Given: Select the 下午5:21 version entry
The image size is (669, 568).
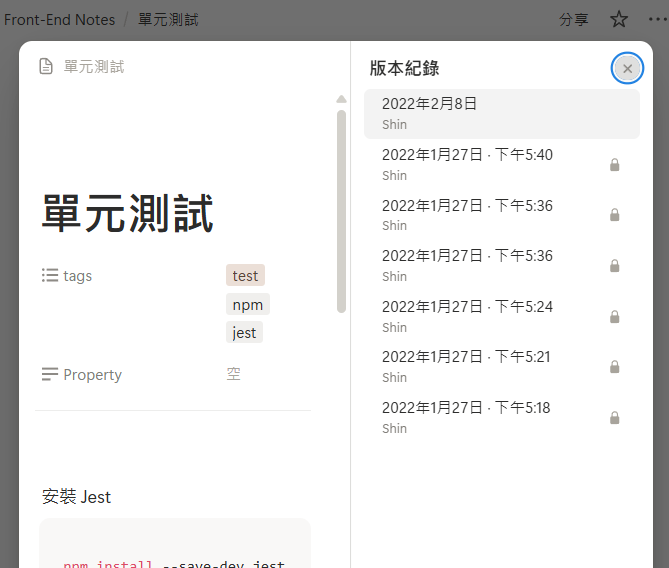Looking at the screenshot, I should [x=502, y=367].
